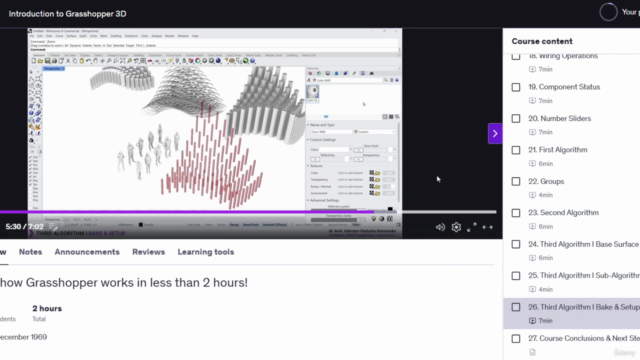Check the box for 21. First Algorithm
The height and width of the screenshot is (360, 640).
(516, 150)
